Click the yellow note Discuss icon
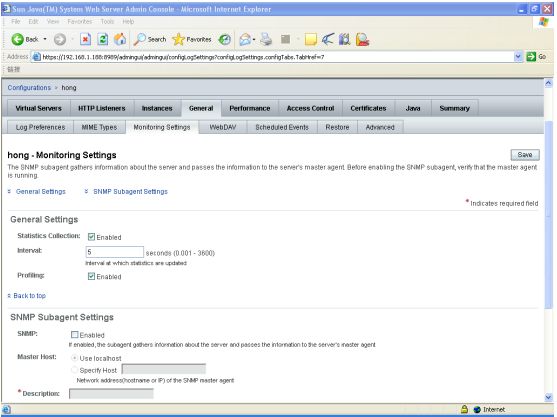This screenshot has width=557, height=417. coord(311,39)
